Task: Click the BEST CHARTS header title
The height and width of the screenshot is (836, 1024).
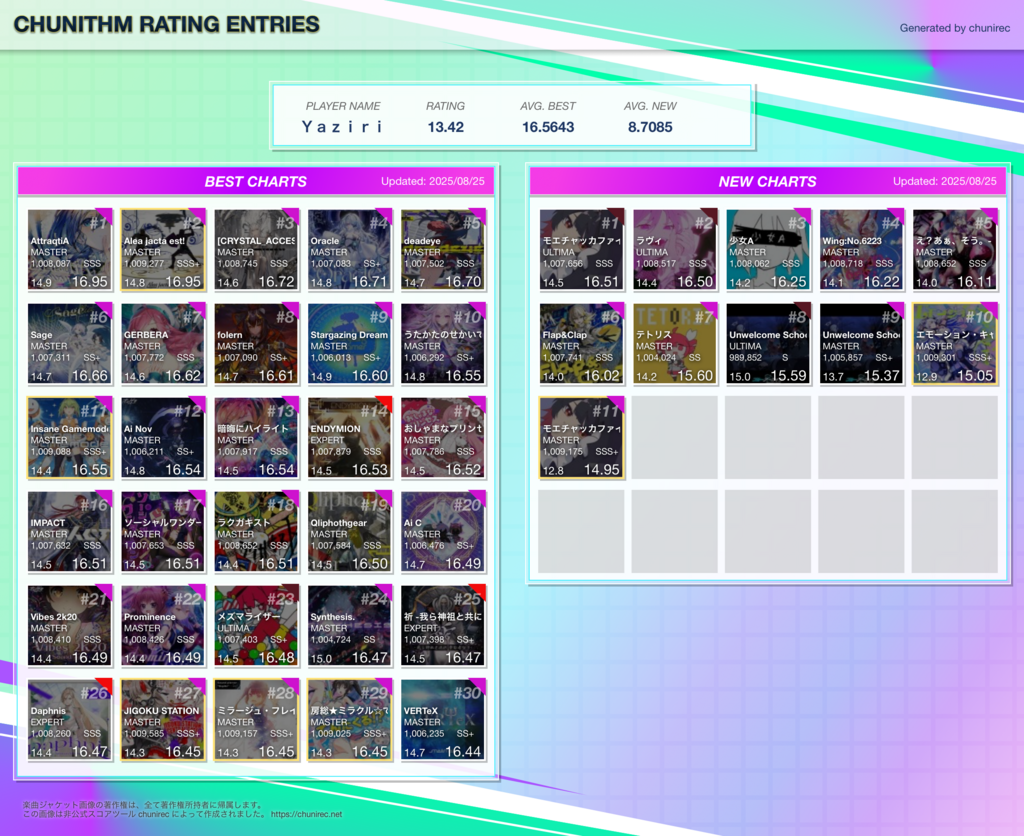Action: [x=255, y=181]
